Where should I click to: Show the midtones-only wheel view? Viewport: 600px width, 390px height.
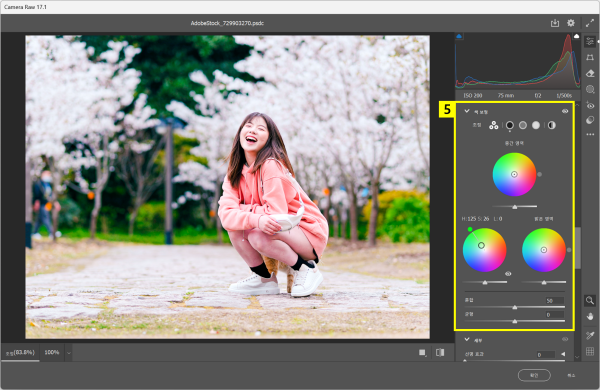523,125
